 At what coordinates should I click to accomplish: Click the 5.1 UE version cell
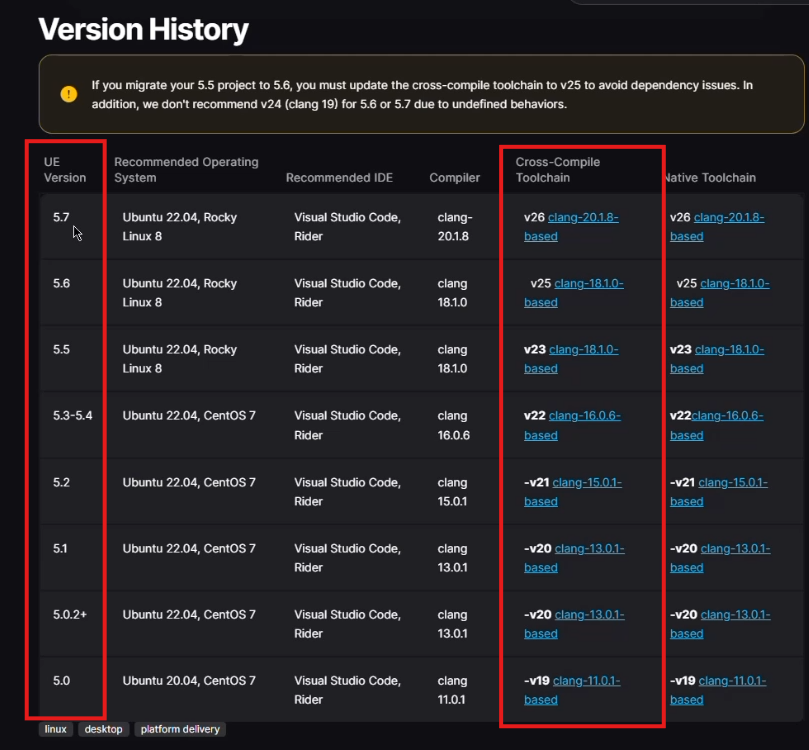point(60,549)
